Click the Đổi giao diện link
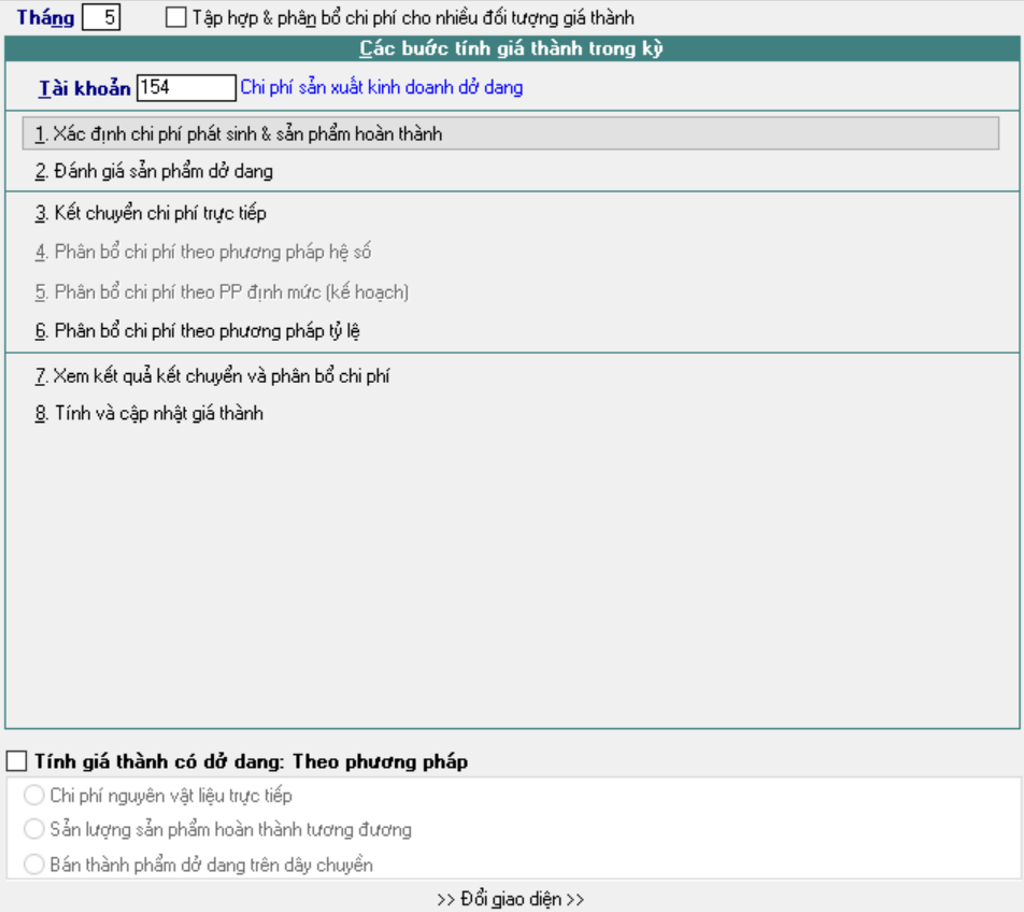Image resolution: width=1024 pixels, height=912 pixels. 511,899
